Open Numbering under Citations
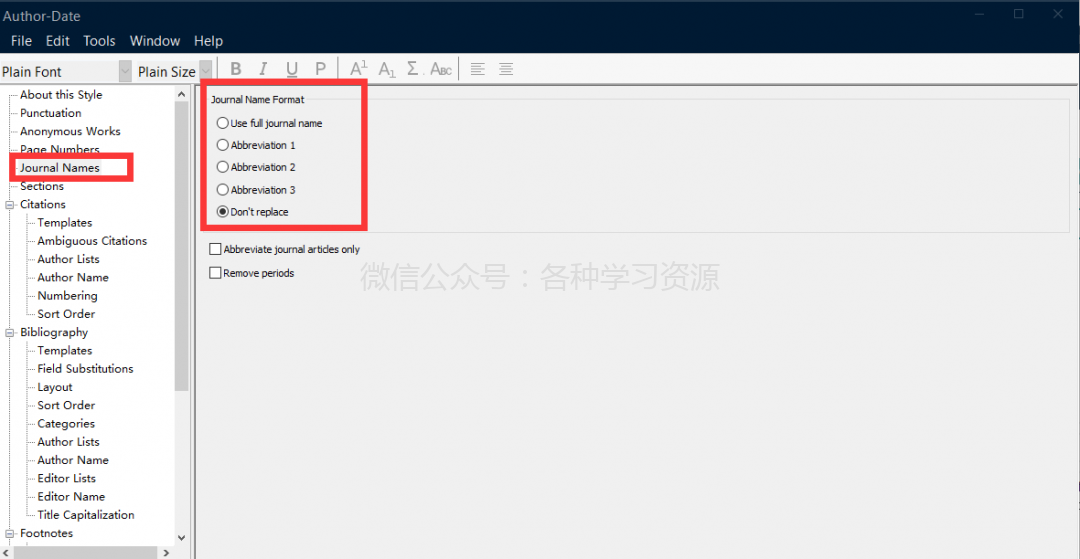 pyautogui.click(x=68, y=296)
